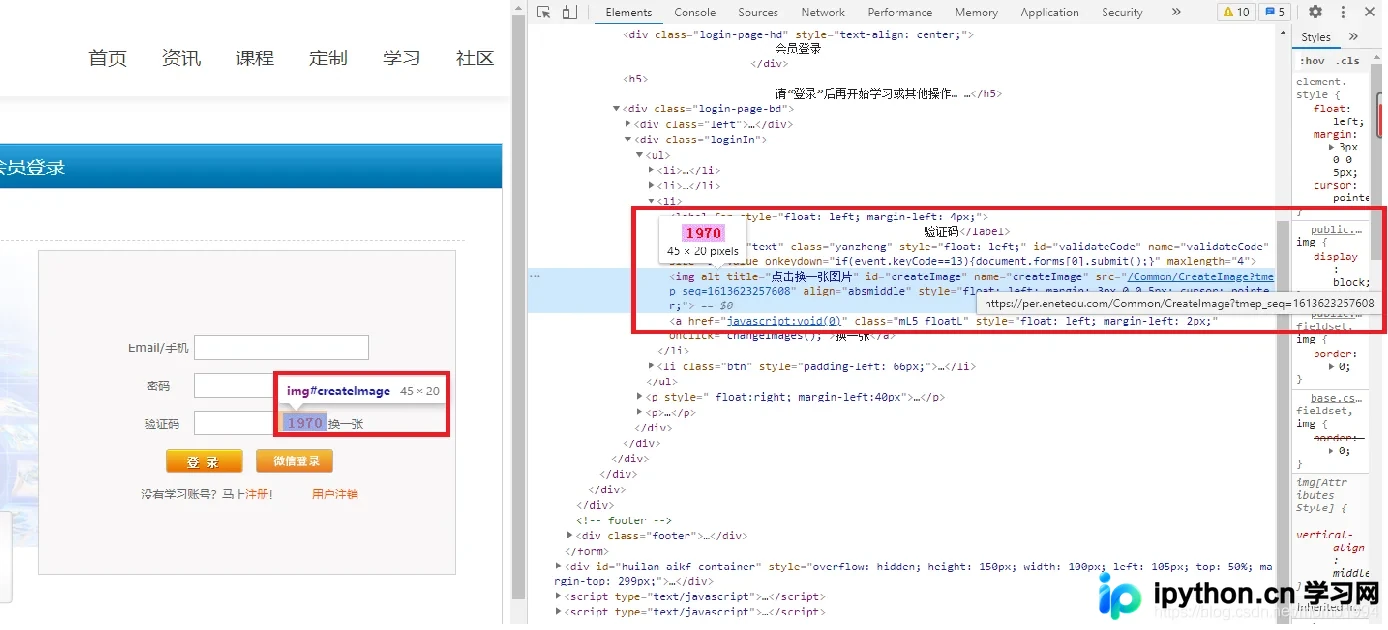Show the 5 messages badge
Viewport: 1388px width, 630px height.
coord(1274,12)
